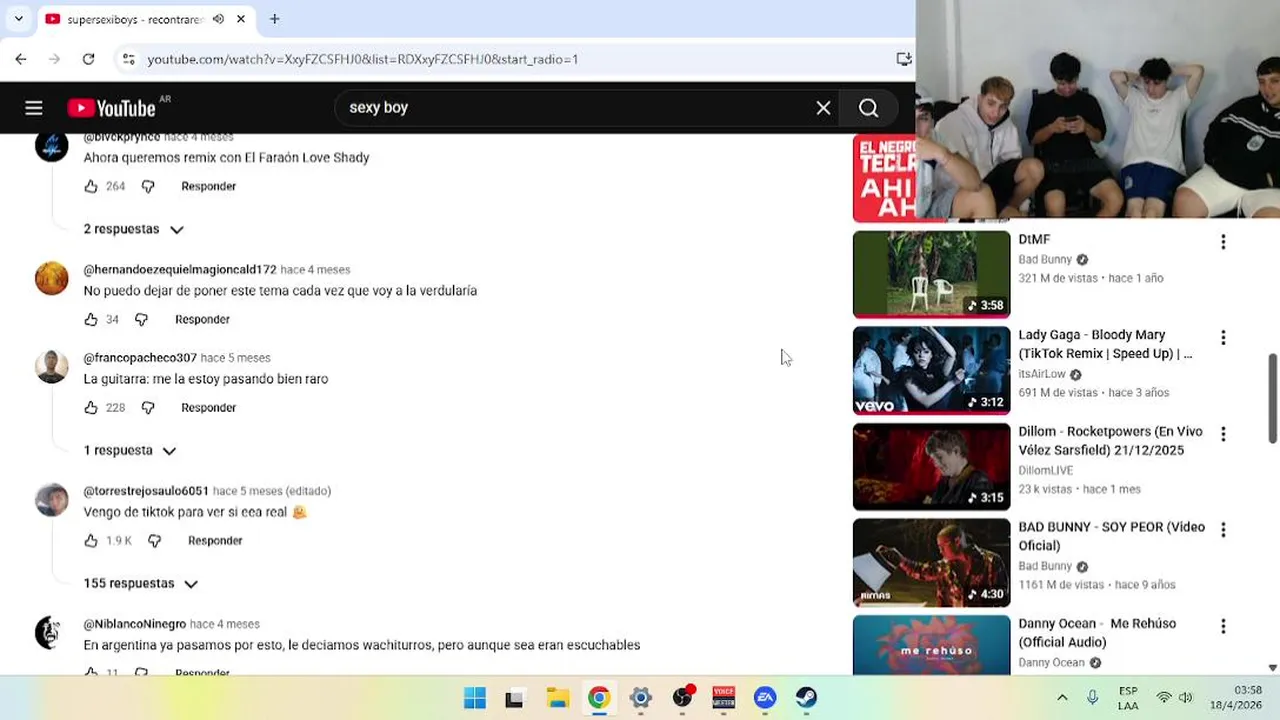Open @francopacheco307 channel link
Screen dimensions: 1280x720
tap(140, 357)
